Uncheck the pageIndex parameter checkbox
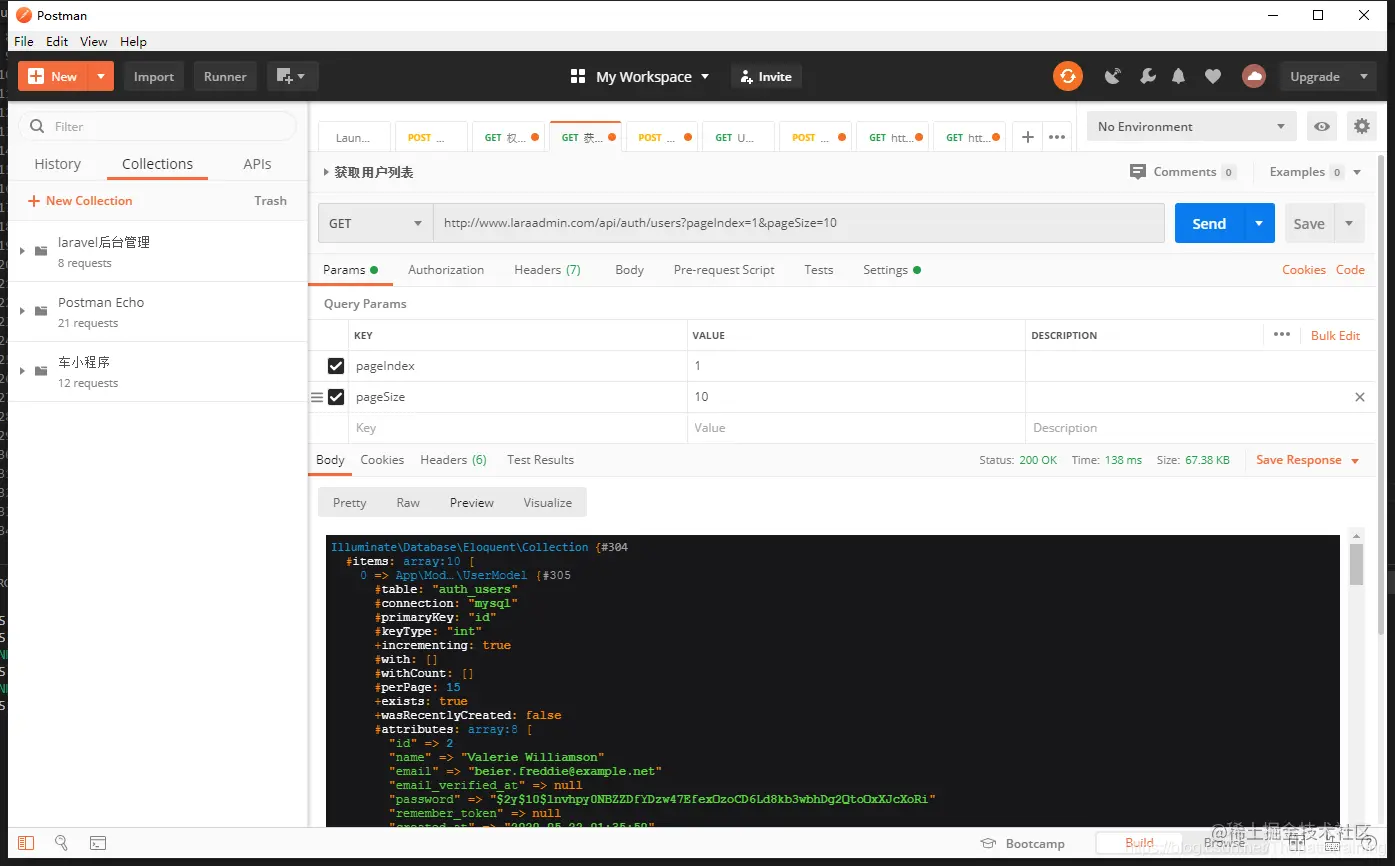The width and height of the screenshot is (1395, 866). pyautogui.click(x=336, y=366)
